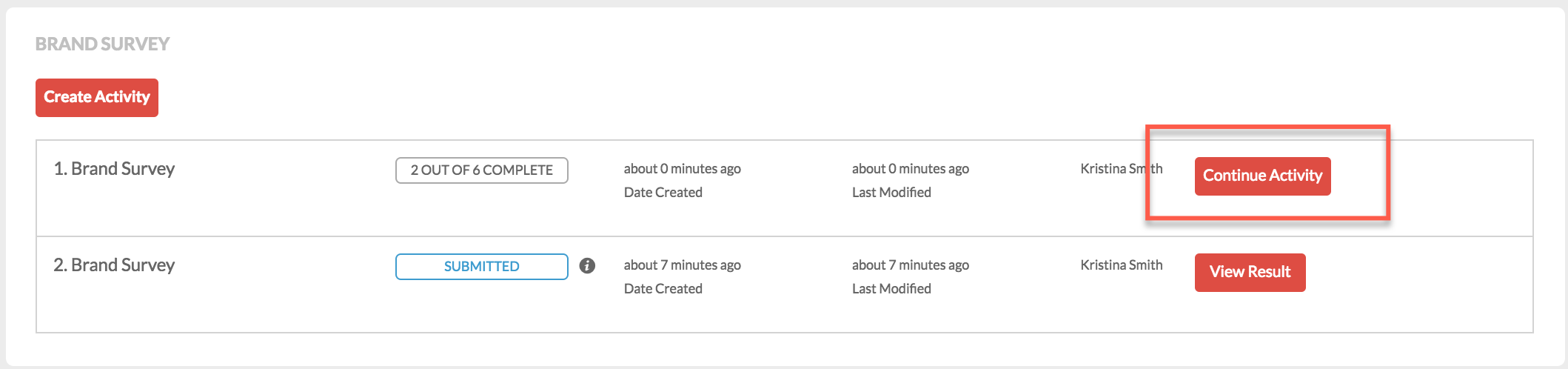
Task: Click Last Modified label in first row
Action: click(891, 193)
